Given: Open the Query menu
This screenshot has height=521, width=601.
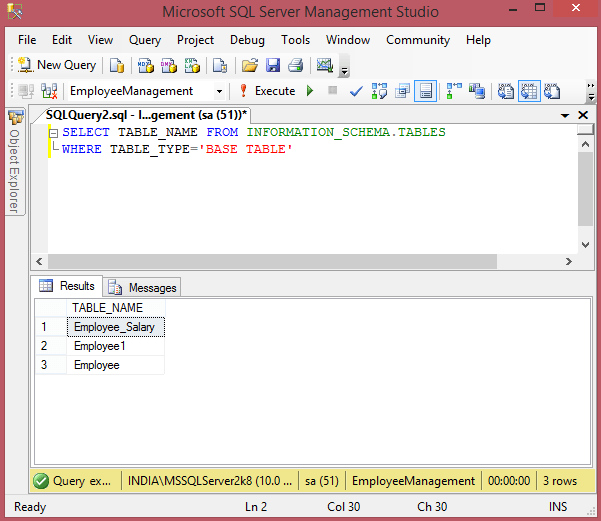Looking at the screenshot, I should [x=145, y=40].
